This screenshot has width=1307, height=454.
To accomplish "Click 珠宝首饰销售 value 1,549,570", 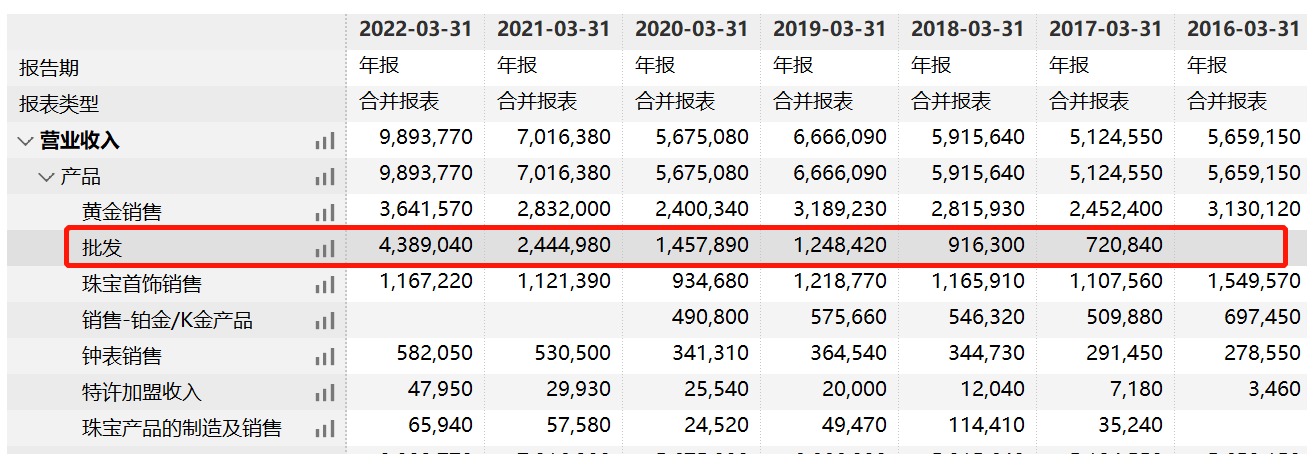I will (1254, 281).
